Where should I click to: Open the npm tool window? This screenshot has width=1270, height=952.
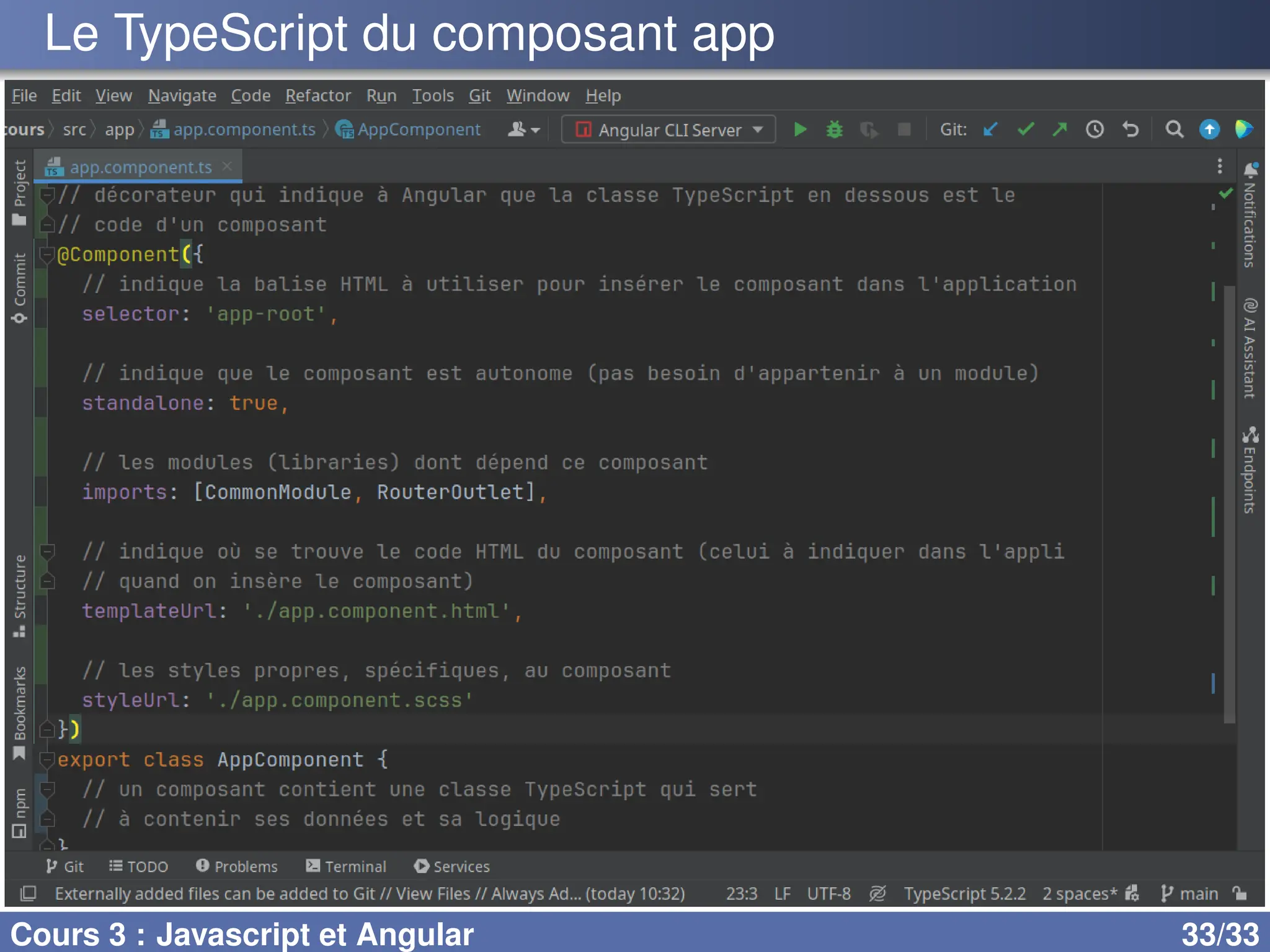pos(20,813)
